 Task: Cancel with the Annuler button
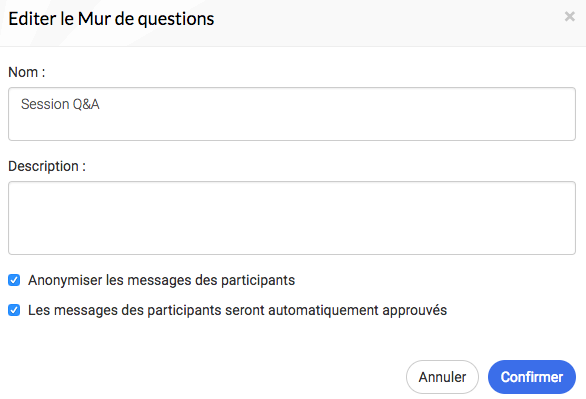point(442,377)
